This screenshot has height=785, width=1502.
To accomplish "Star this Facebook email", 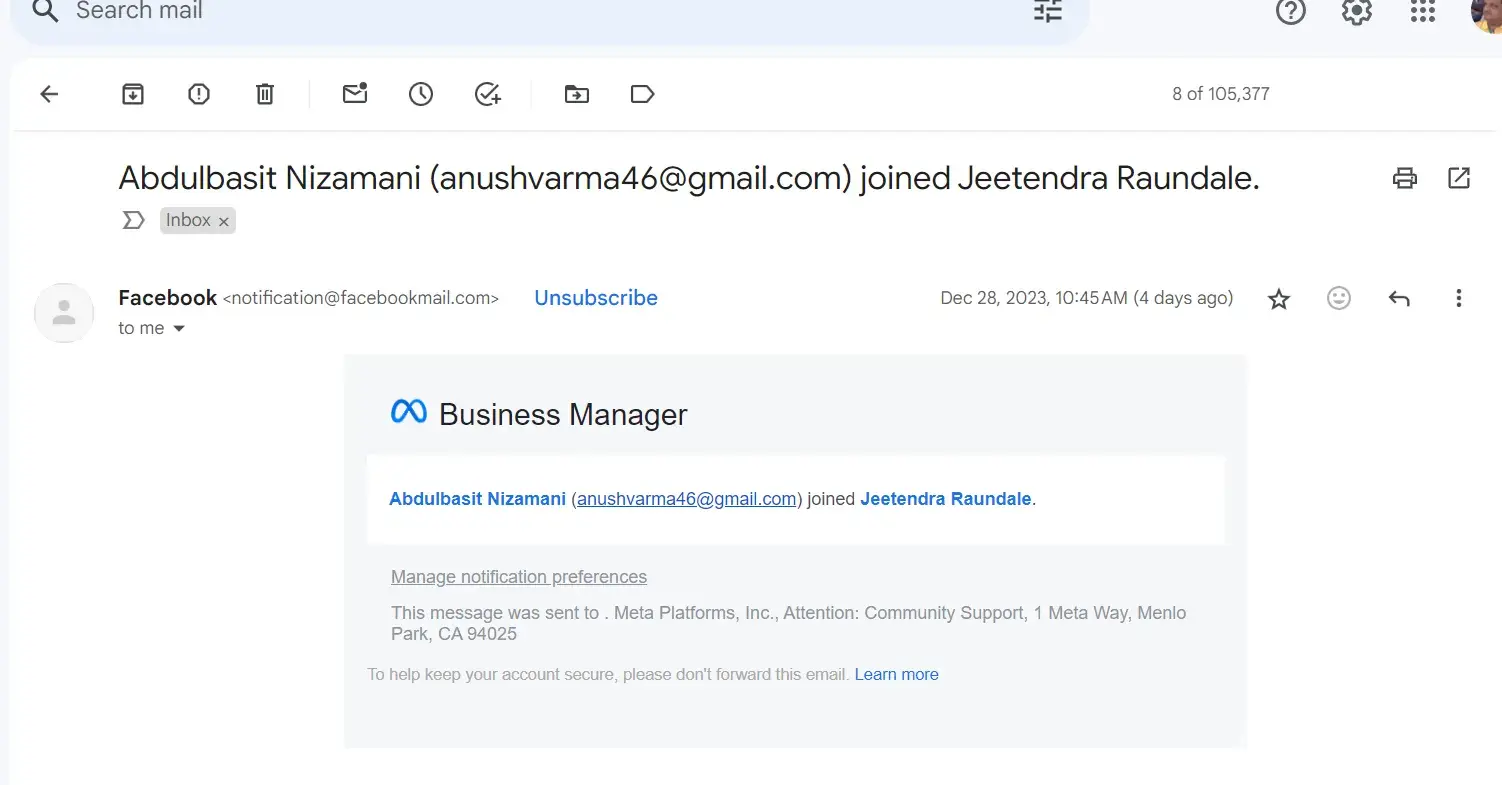I will tap(1279, 298).
